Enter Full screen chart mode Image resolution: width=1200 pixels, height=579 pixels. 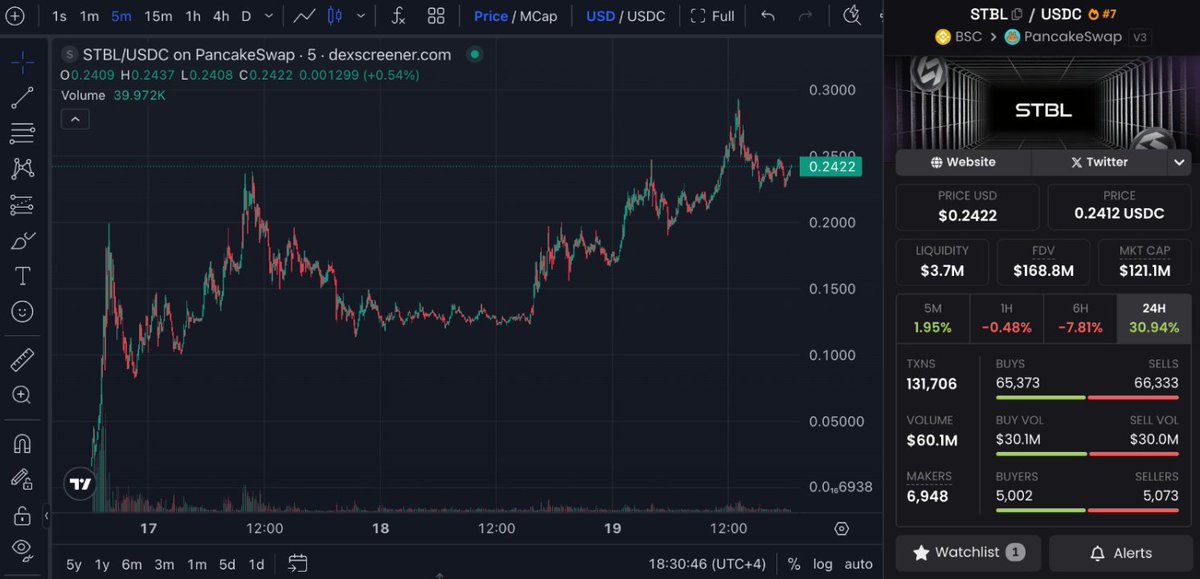(x=713, y=16)
